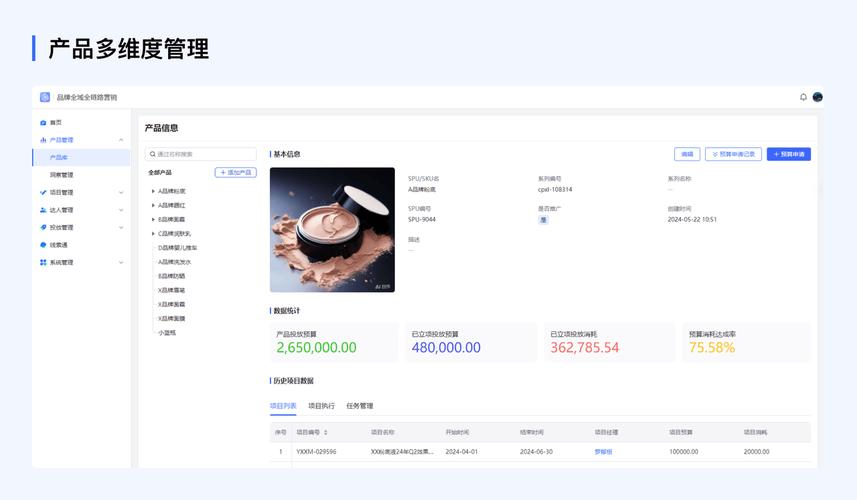This screenshot has height=500, width=857.
Task: Select D品牌婴儿推车 in the product tree
Action: (178, 248)
